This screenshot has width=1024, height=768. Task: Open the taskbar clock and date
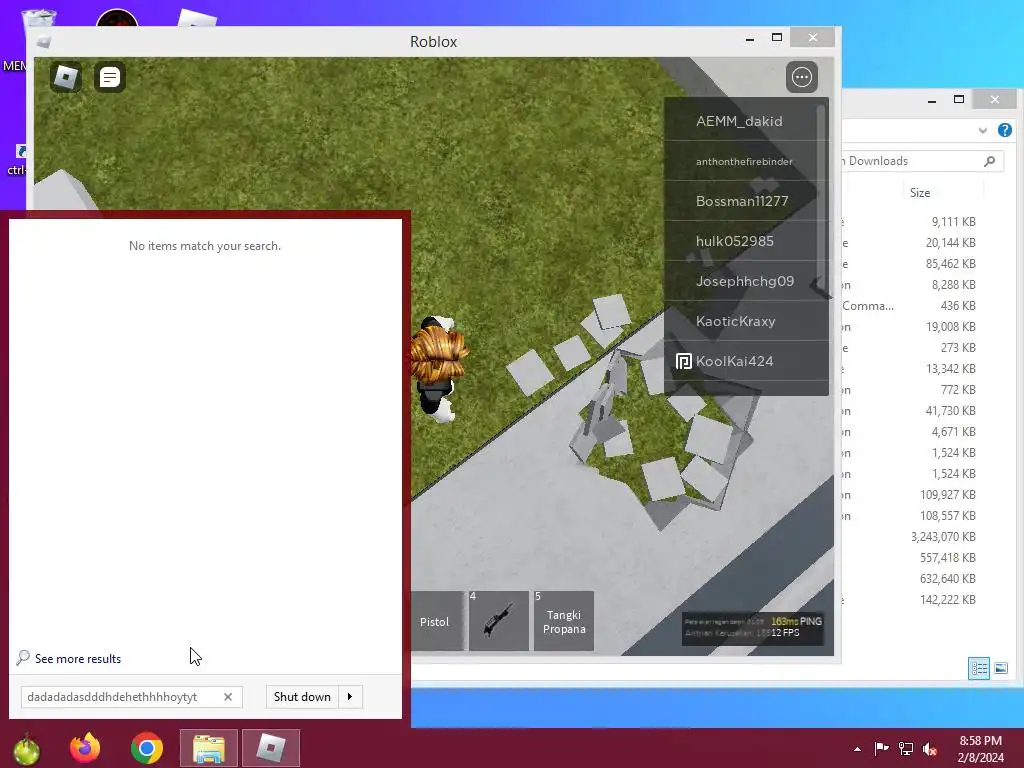(980, 749)
